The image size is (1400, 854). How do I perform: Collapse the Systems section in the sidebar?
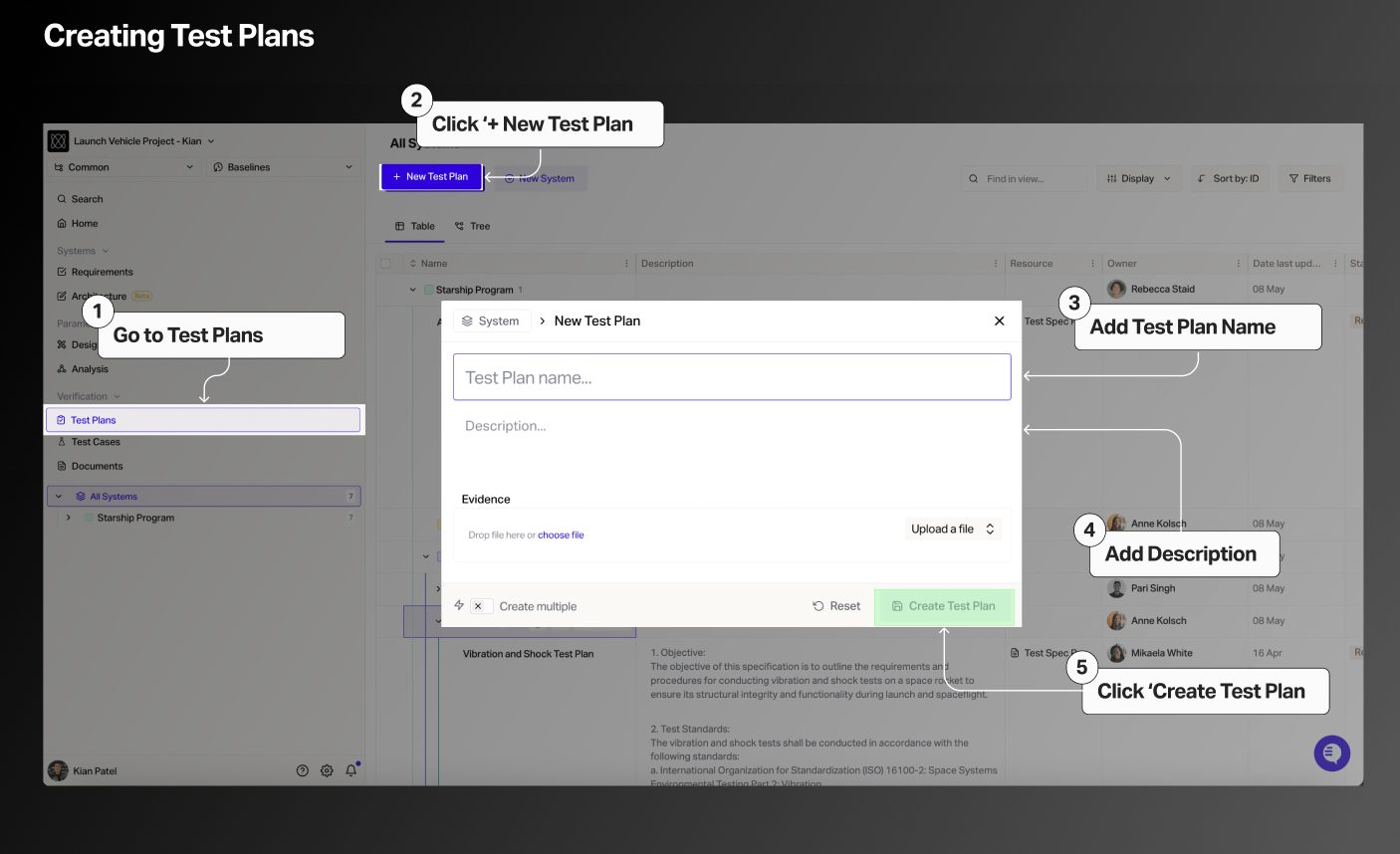pyautogui.click(x=83, y=251)
